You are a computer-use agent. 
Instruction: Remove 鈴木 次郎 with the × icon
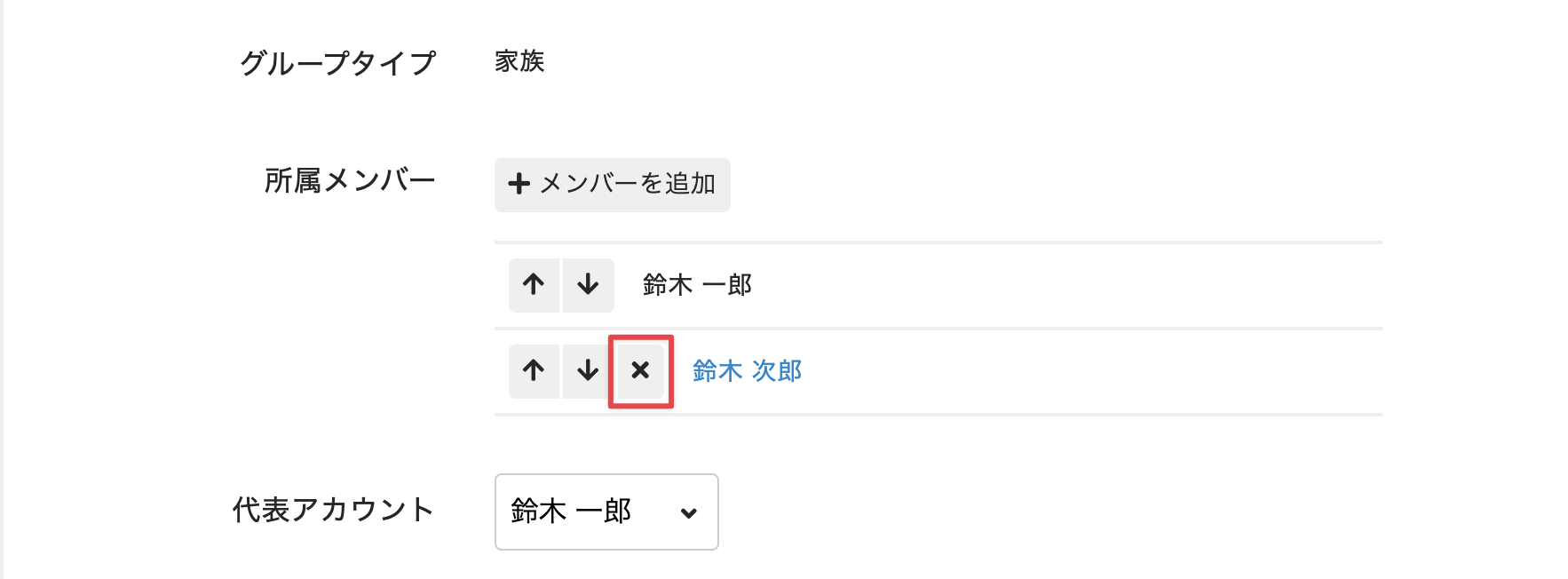[640, 370]
